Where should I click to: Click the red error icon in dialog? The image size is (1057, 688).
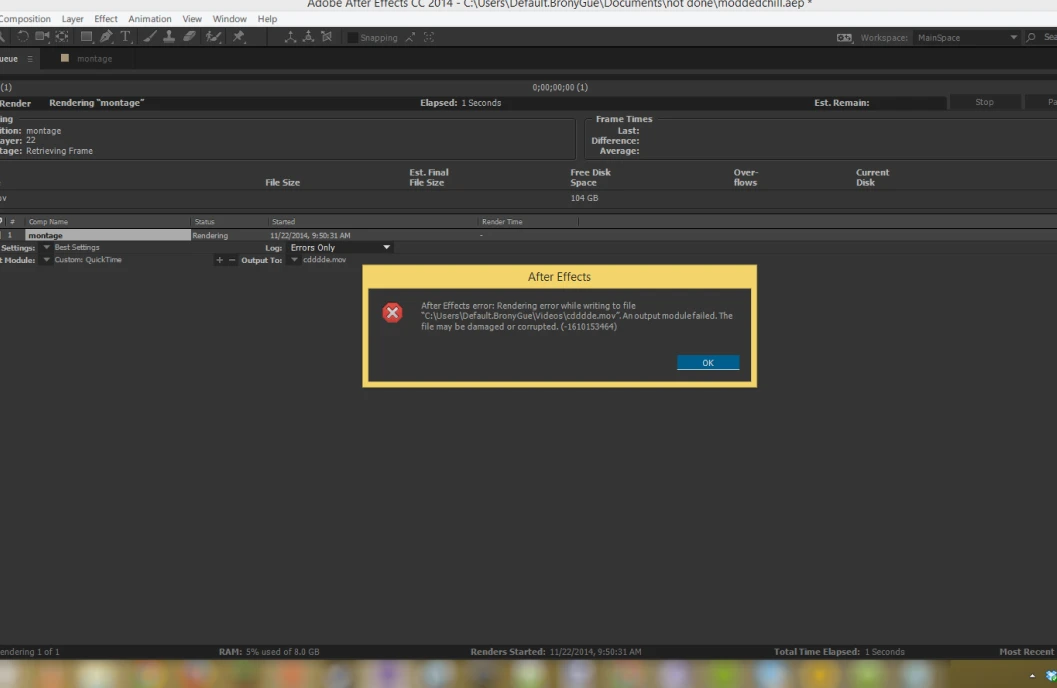392,313
